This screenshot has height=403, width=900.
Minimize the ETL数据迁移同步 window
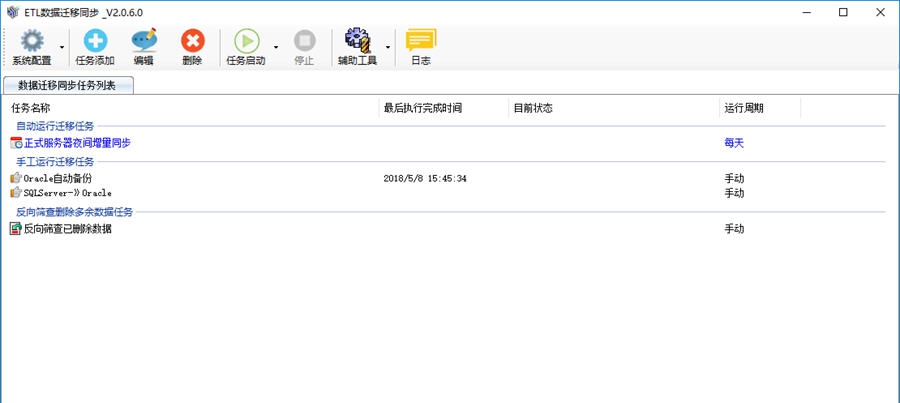[806, 12]
